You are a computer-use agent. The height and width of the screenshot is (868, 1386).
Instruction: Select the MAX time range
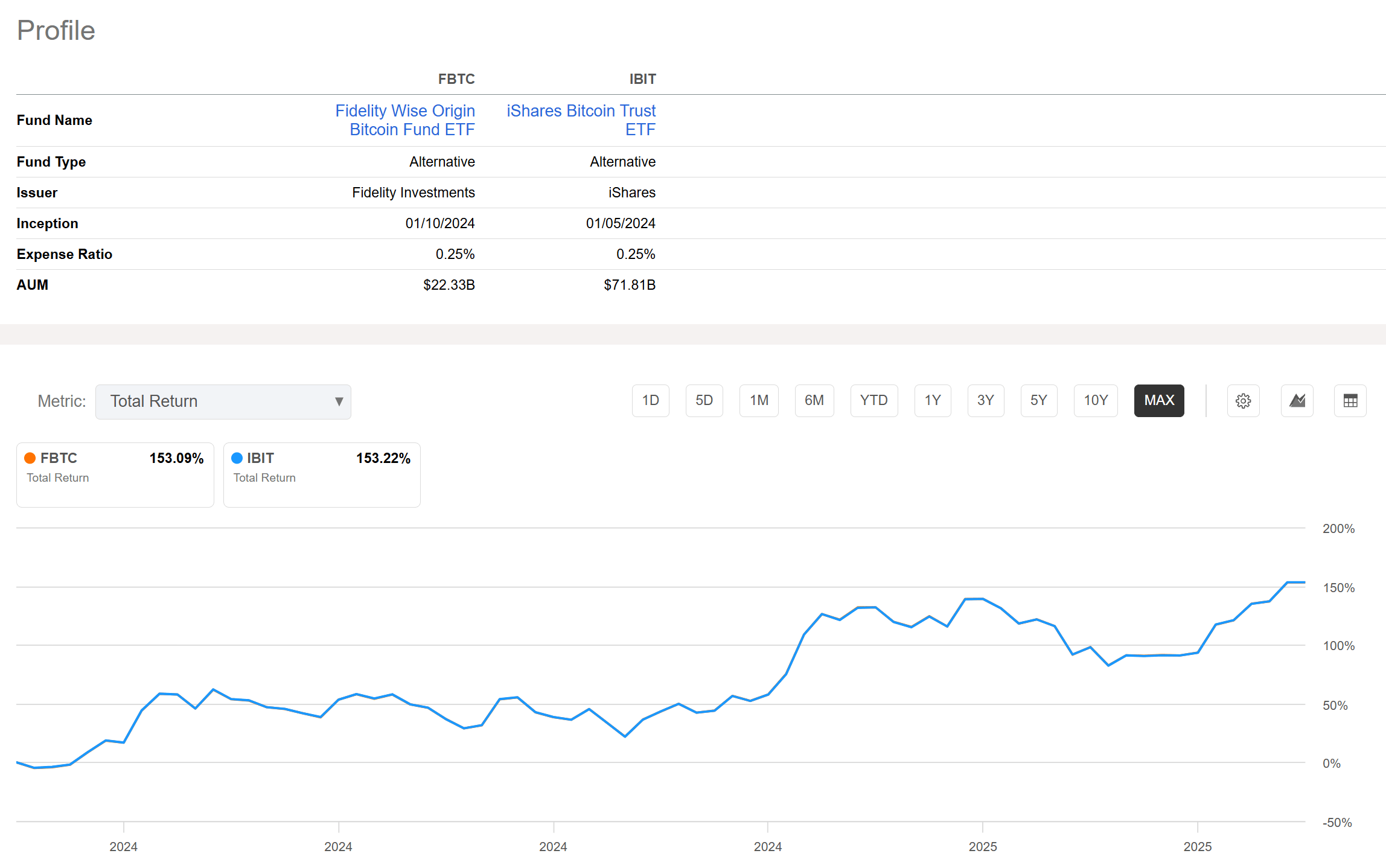tap(1159, 401)
